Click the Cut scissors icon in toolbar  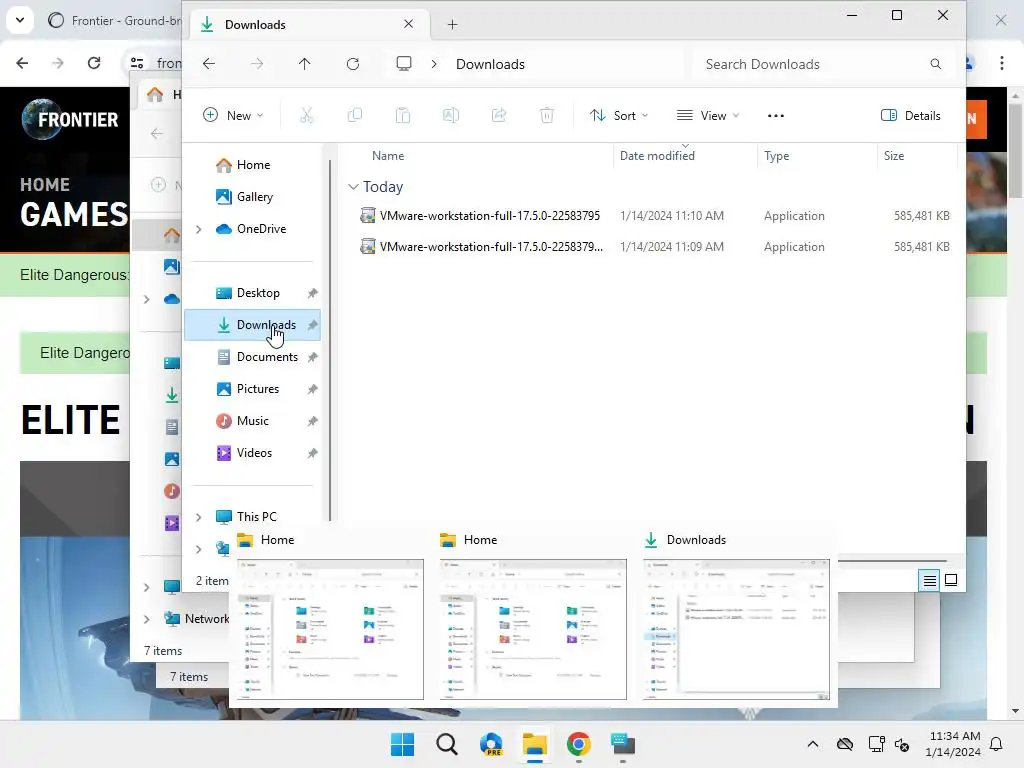click(306, 116)
